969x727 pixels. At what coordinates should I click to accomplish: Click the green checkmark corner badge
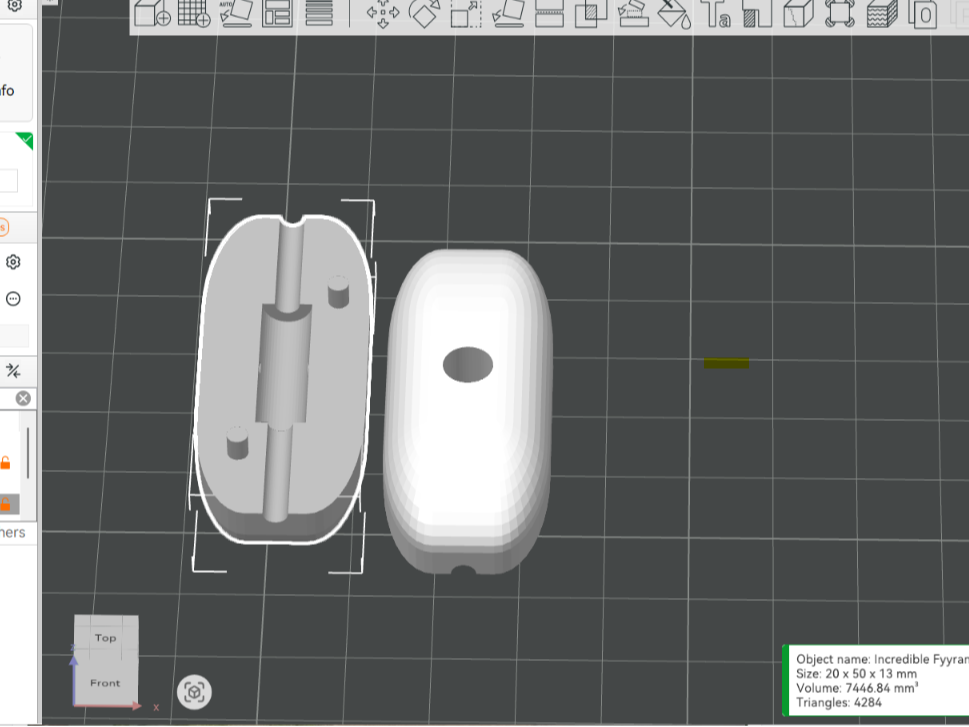pos(25,140)
